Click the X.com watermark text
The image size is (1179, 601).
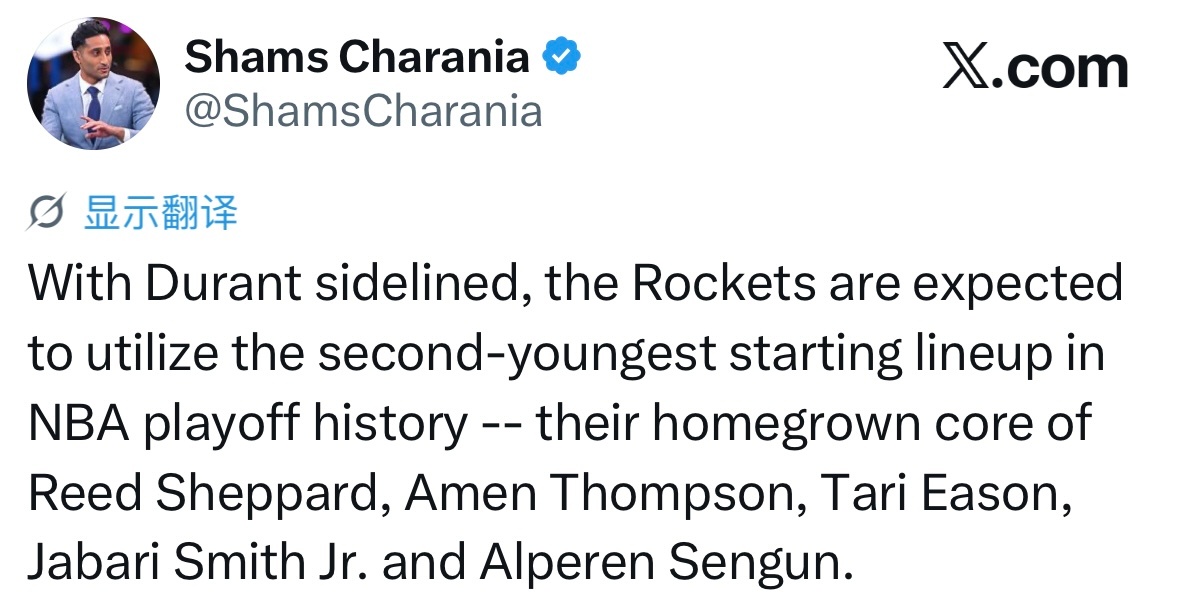[1035, 69]
